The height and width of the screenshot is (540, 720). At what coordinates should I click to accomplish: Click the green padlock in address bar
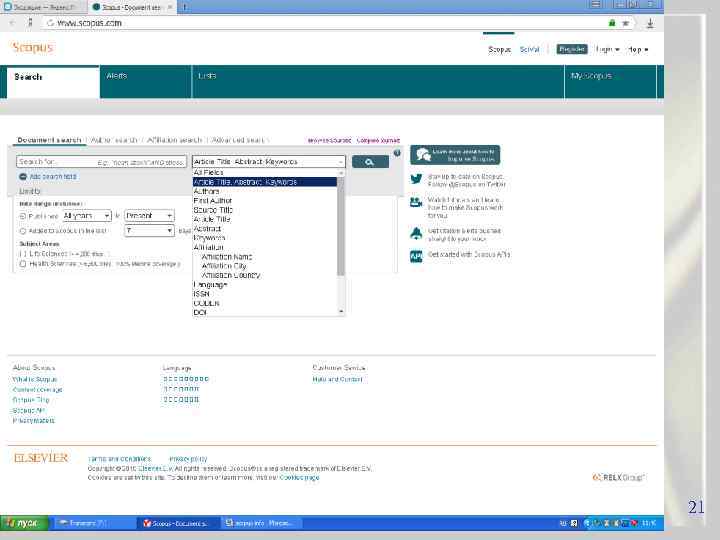pyautogui.click(x=612, y=23)
